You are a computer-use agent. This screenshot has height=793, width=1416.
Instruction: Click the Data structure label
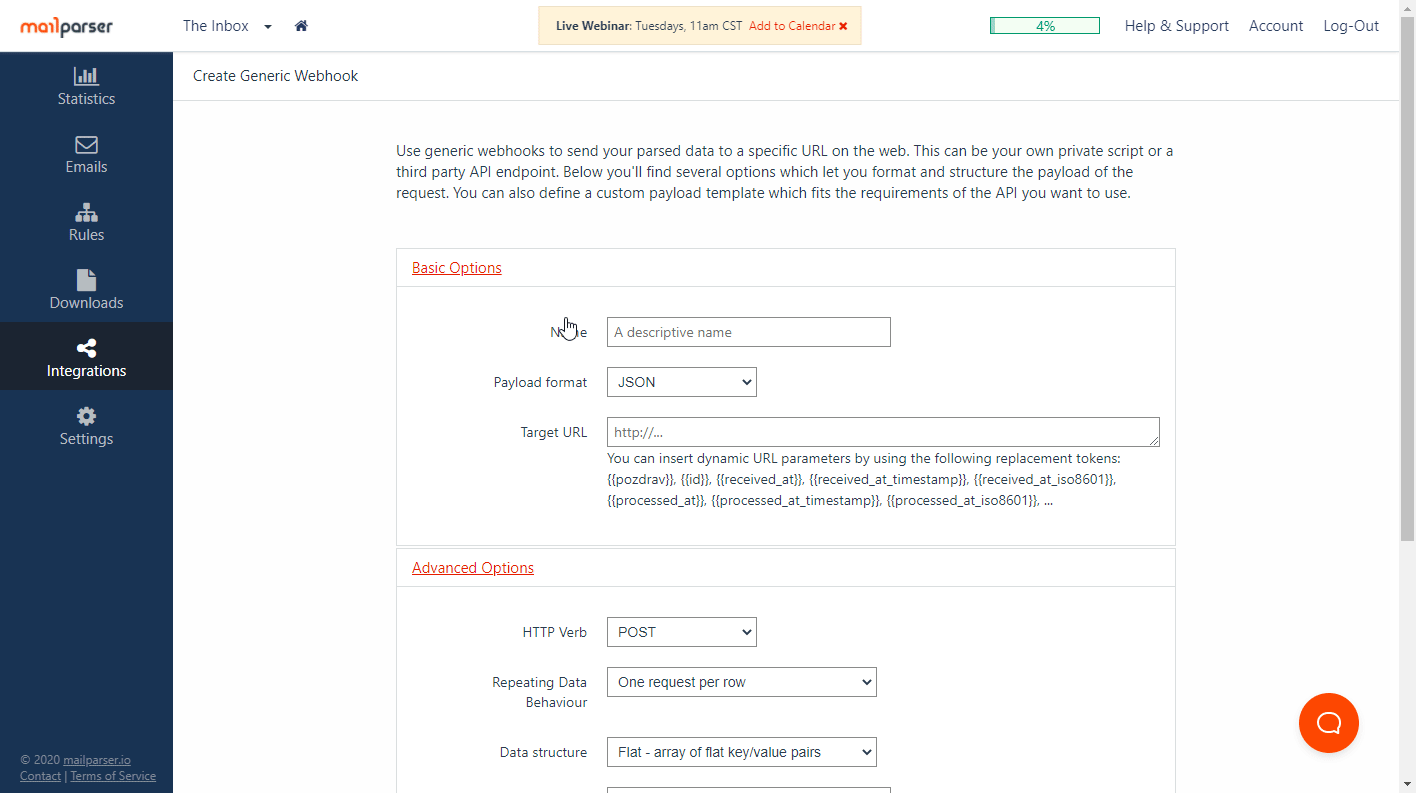coord(544,752)
